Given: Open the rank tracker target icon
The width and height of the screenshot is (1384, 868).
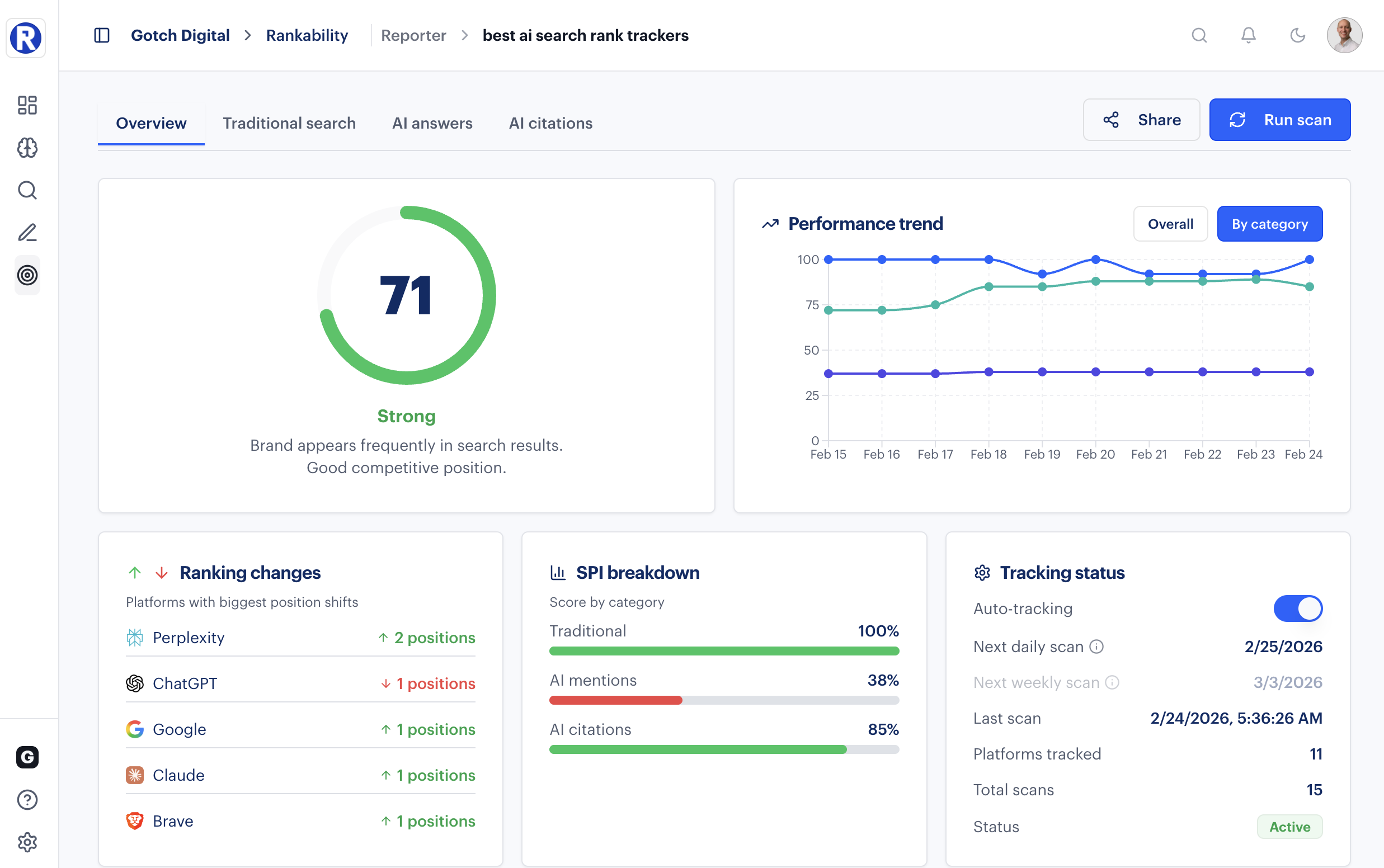Looking at the screenshot, I should pyautogui.click(x=26, y=276).
